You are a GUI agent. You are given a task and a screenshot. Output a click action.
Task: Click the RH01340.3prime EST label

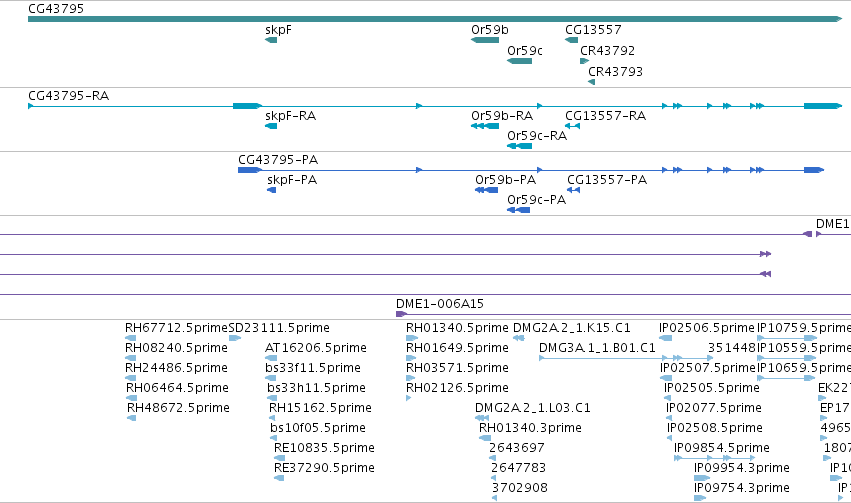530,428
